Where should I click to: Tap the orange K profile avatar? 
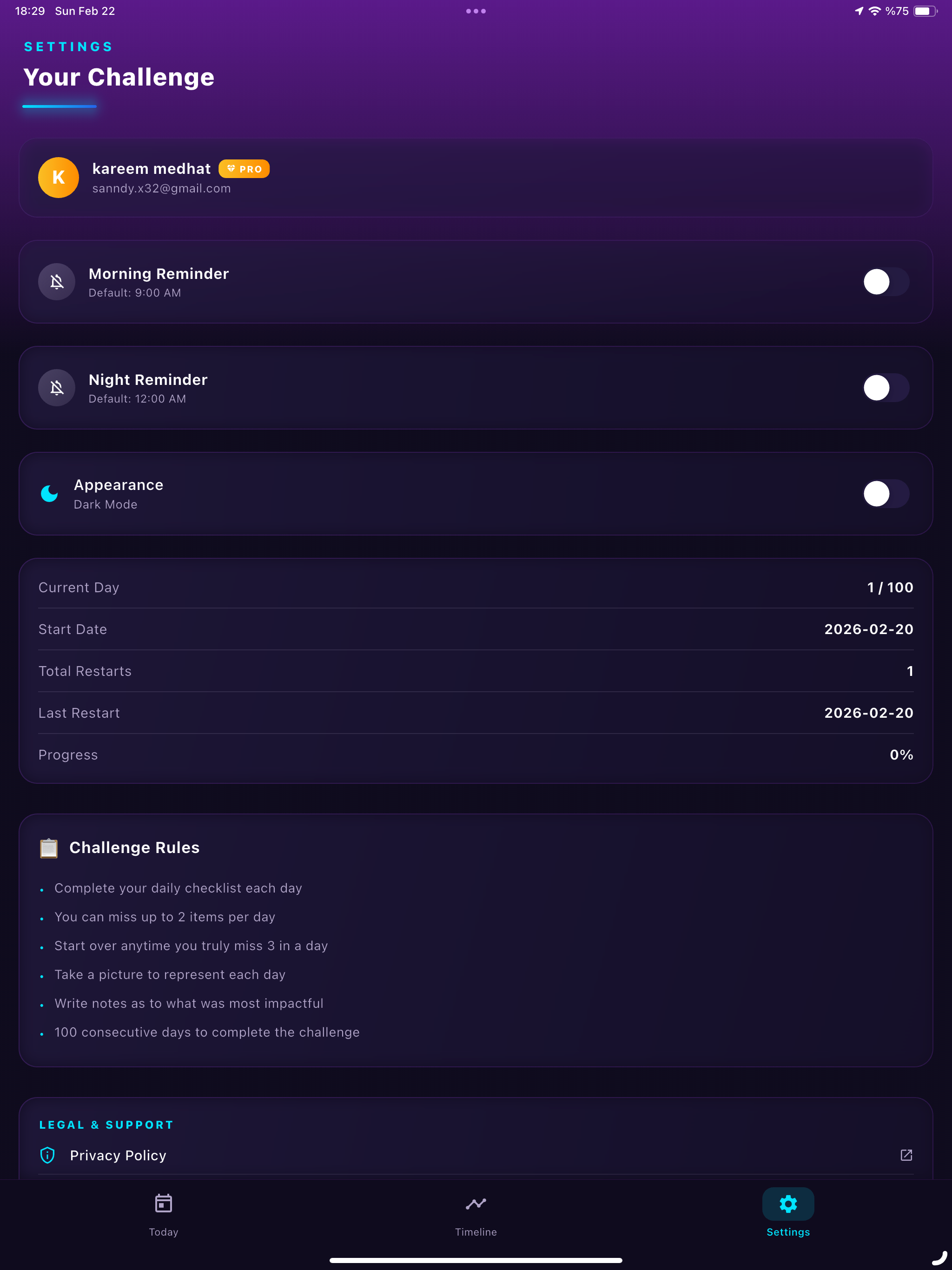coord(59,178)
